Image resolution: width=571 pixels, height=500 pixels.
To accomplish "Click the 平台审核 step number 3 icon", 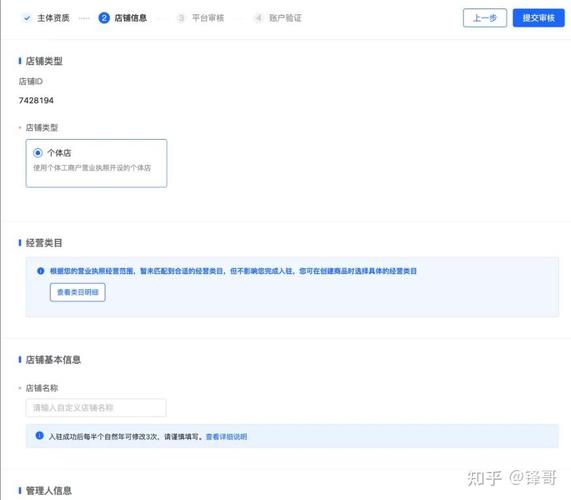I will tap(181, 18).
